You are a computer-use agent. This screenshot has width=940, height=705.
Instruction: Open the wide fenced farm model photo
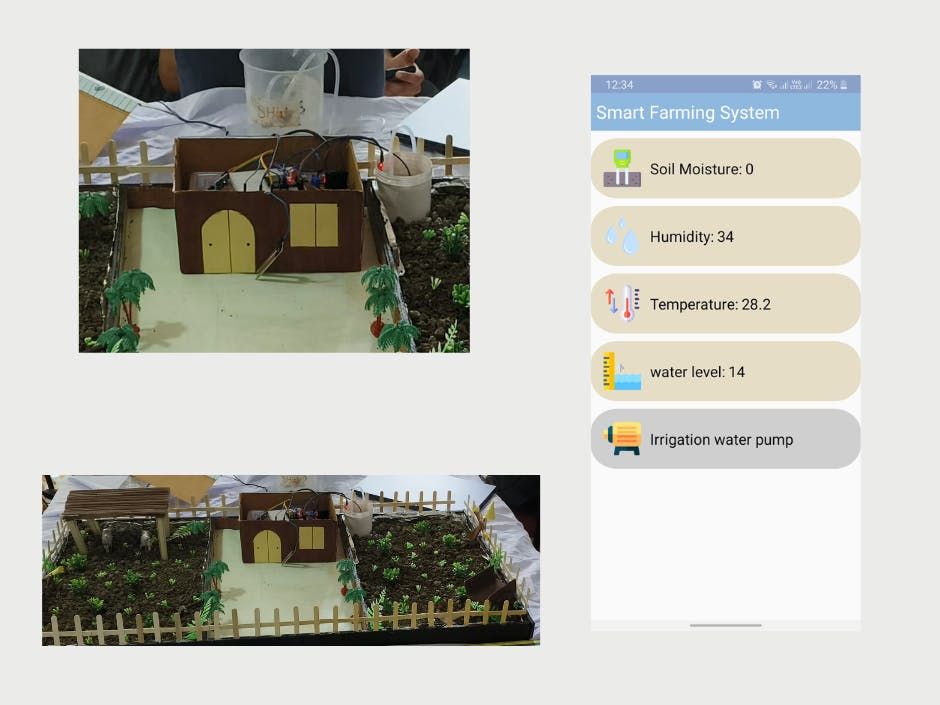[x=291, y=561]
